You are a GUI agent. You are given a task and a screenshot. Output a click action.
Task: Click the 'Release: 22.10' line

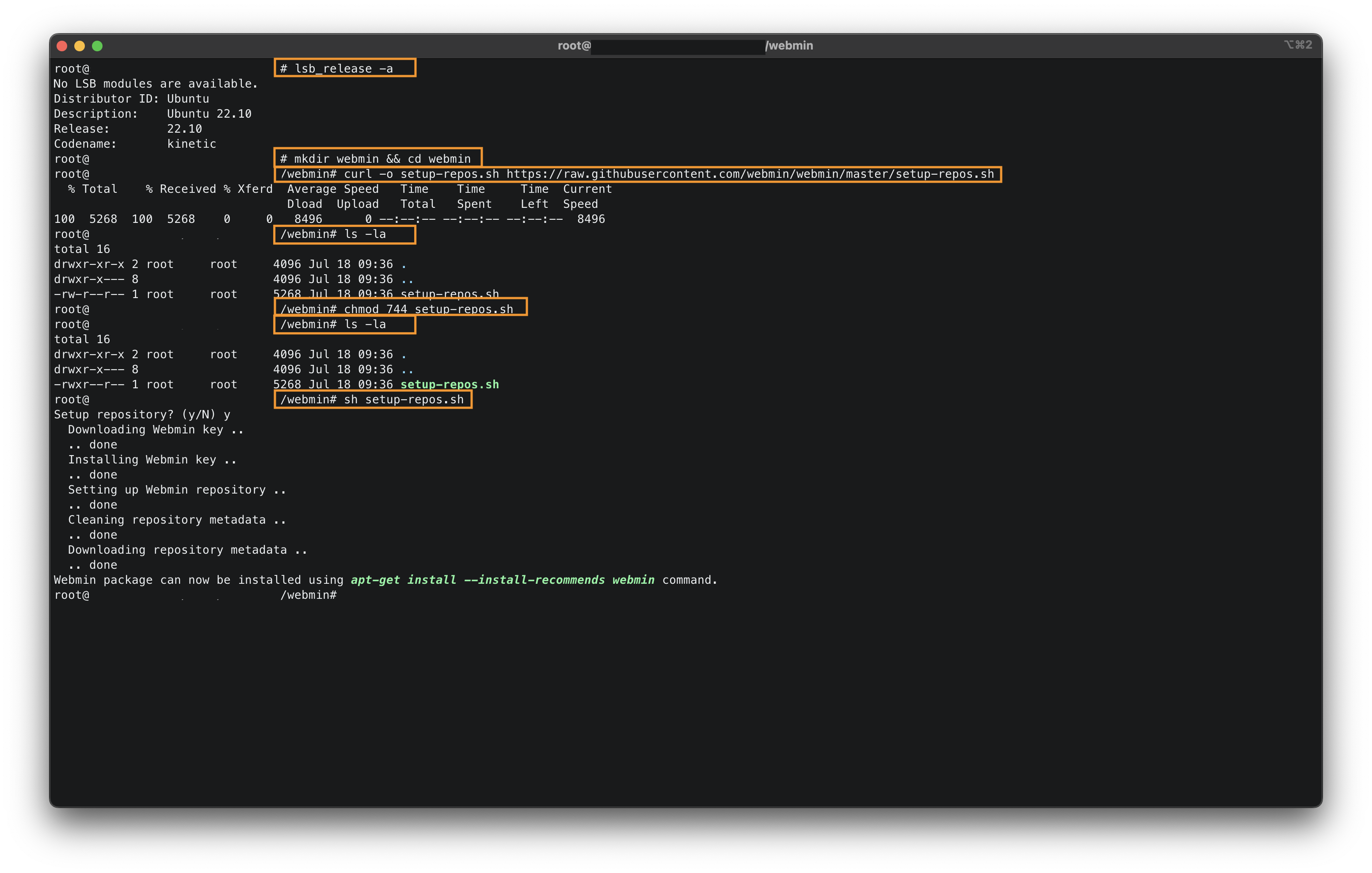pos(128,129)
